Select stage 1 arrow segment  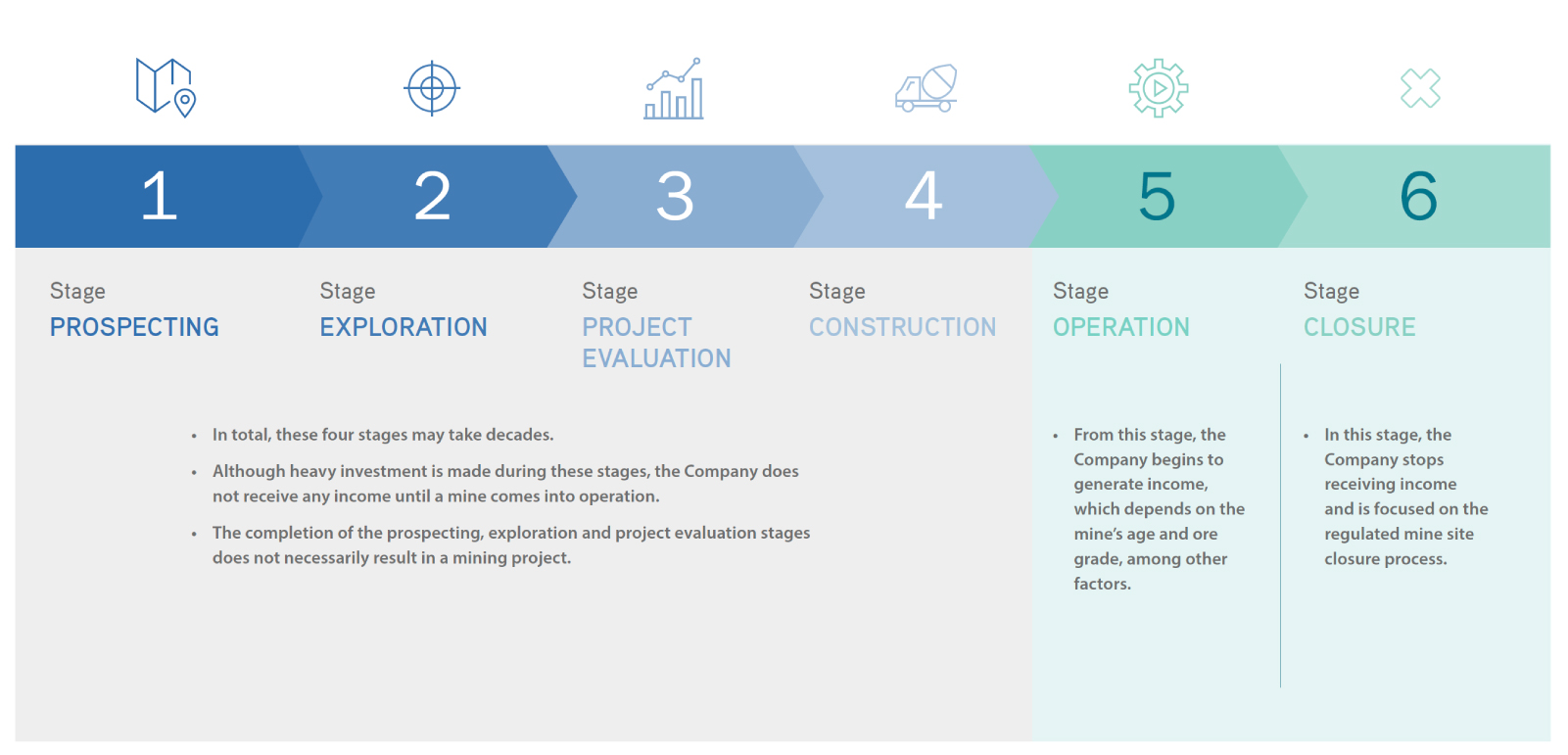(160, 197)
